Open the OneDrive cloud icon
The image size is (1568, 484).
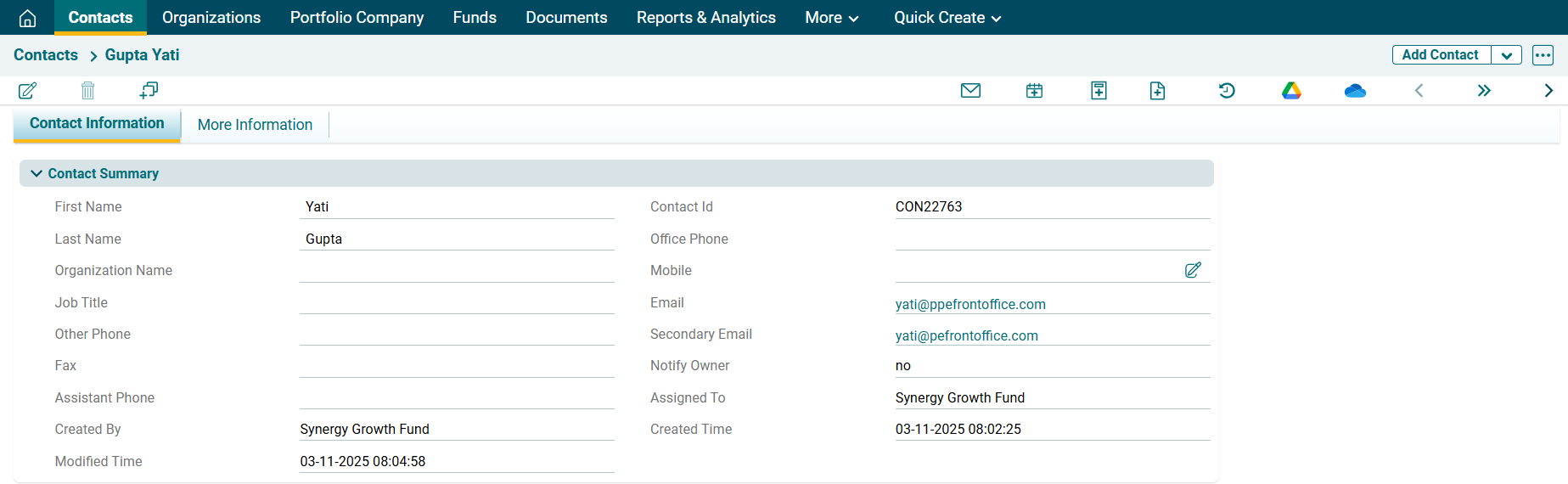coord(1355,91)
